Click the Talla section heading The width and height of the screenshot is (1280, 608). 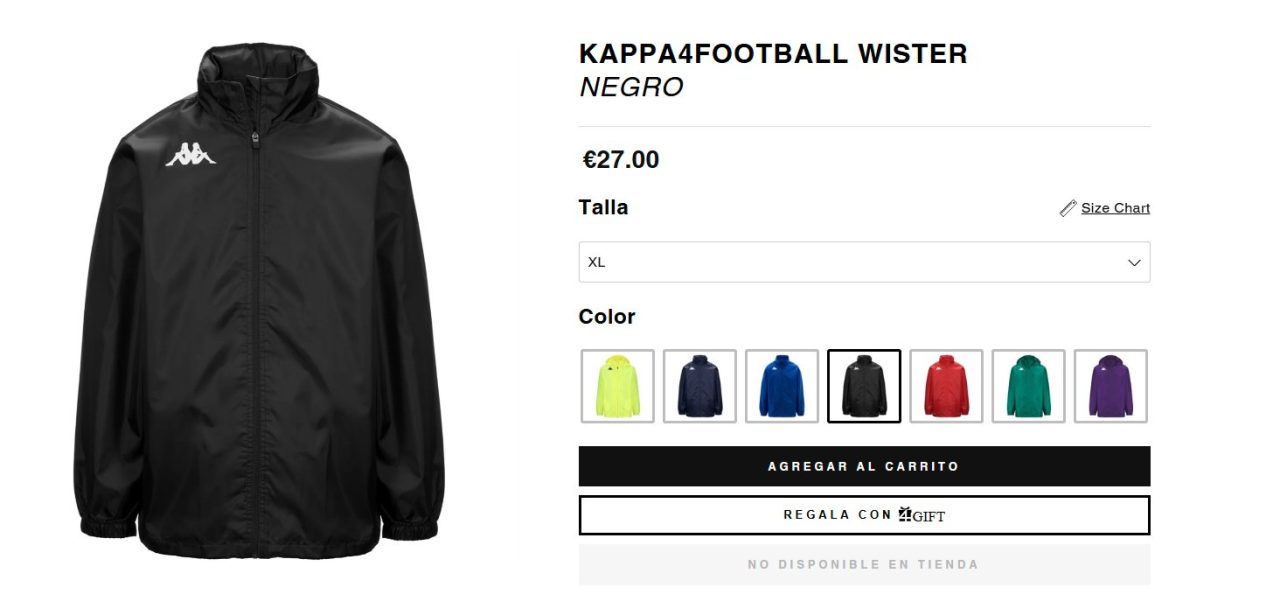(x=603, y=208)
